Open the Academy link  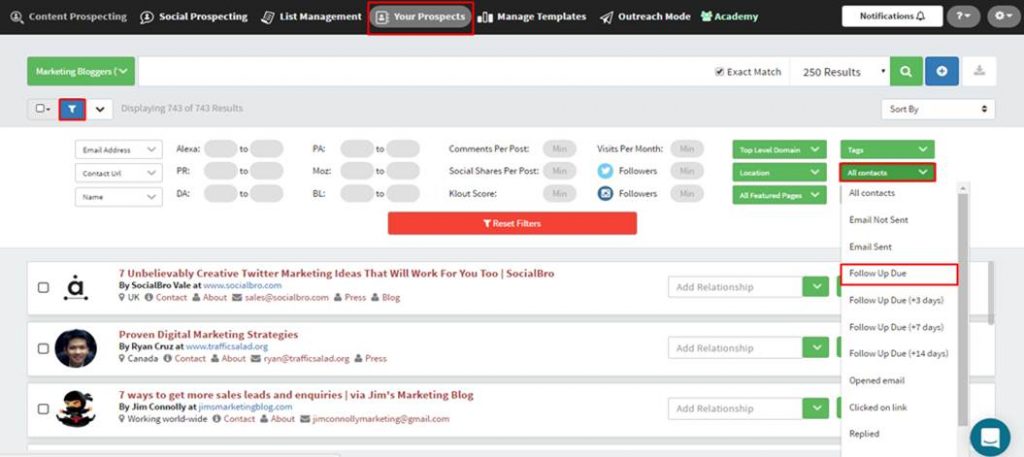pyautogui.click(x=729, y=17)
